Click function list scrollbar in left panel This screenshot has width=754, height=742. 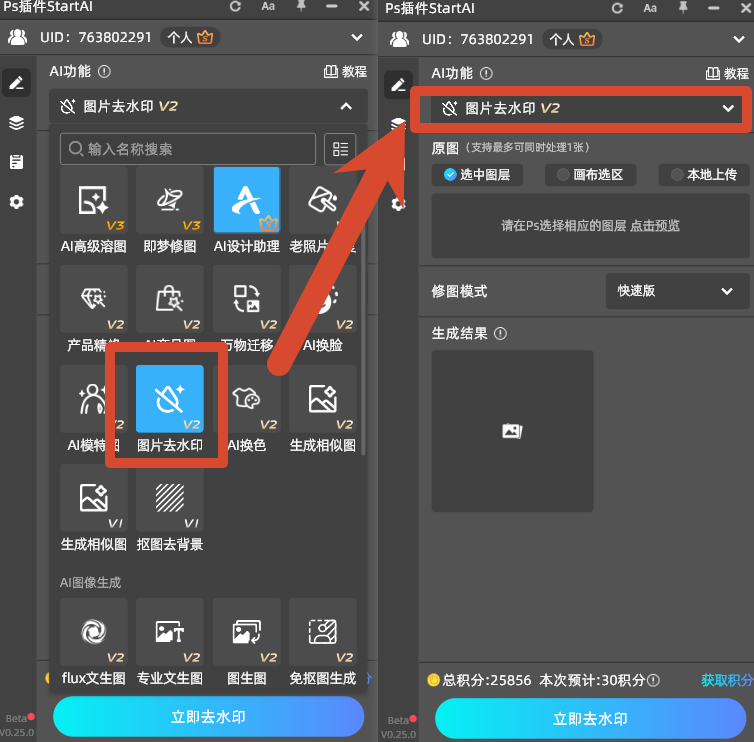point(363,337)
